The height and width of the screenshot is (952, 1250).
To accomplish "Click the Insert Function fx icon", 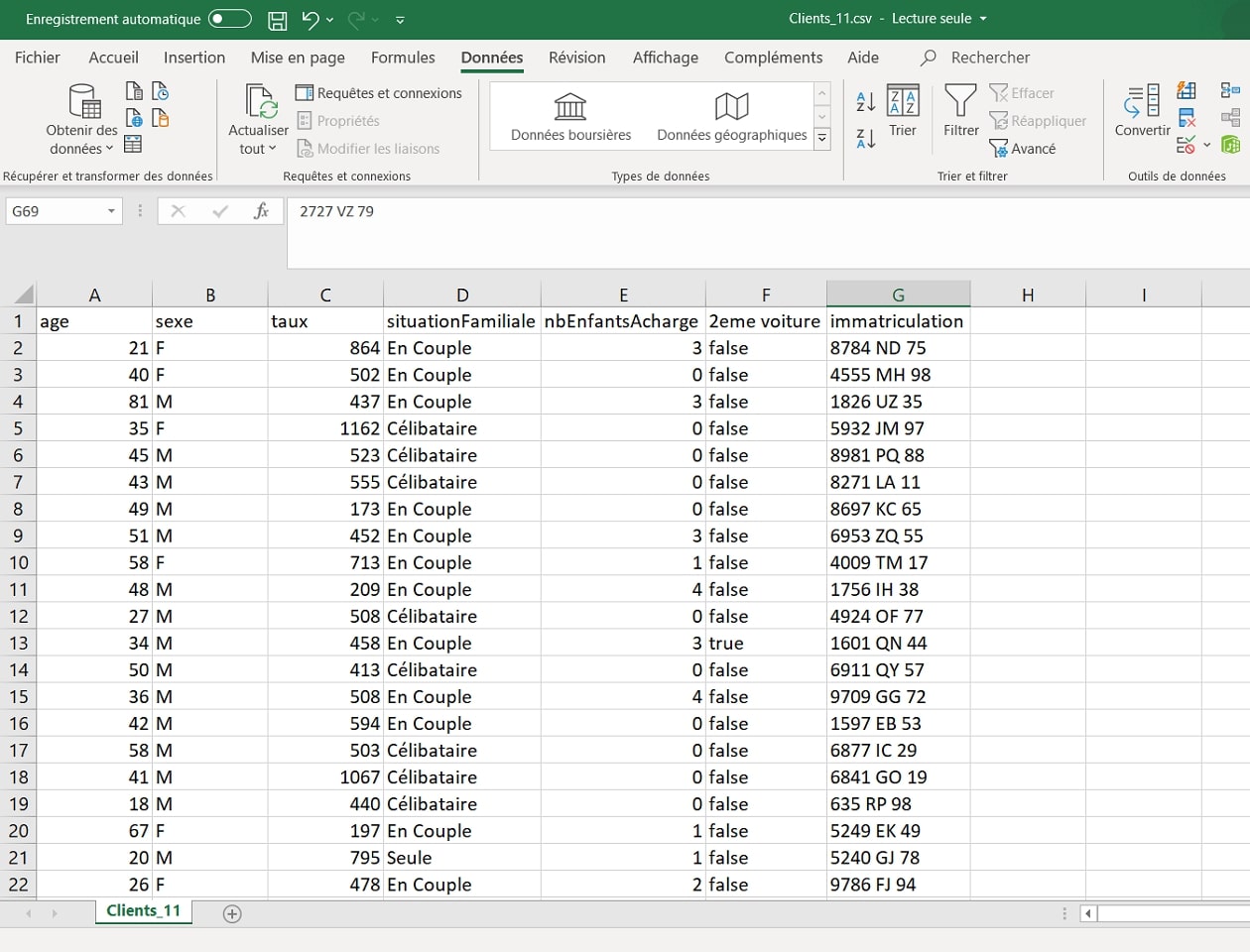I will 261,211.
